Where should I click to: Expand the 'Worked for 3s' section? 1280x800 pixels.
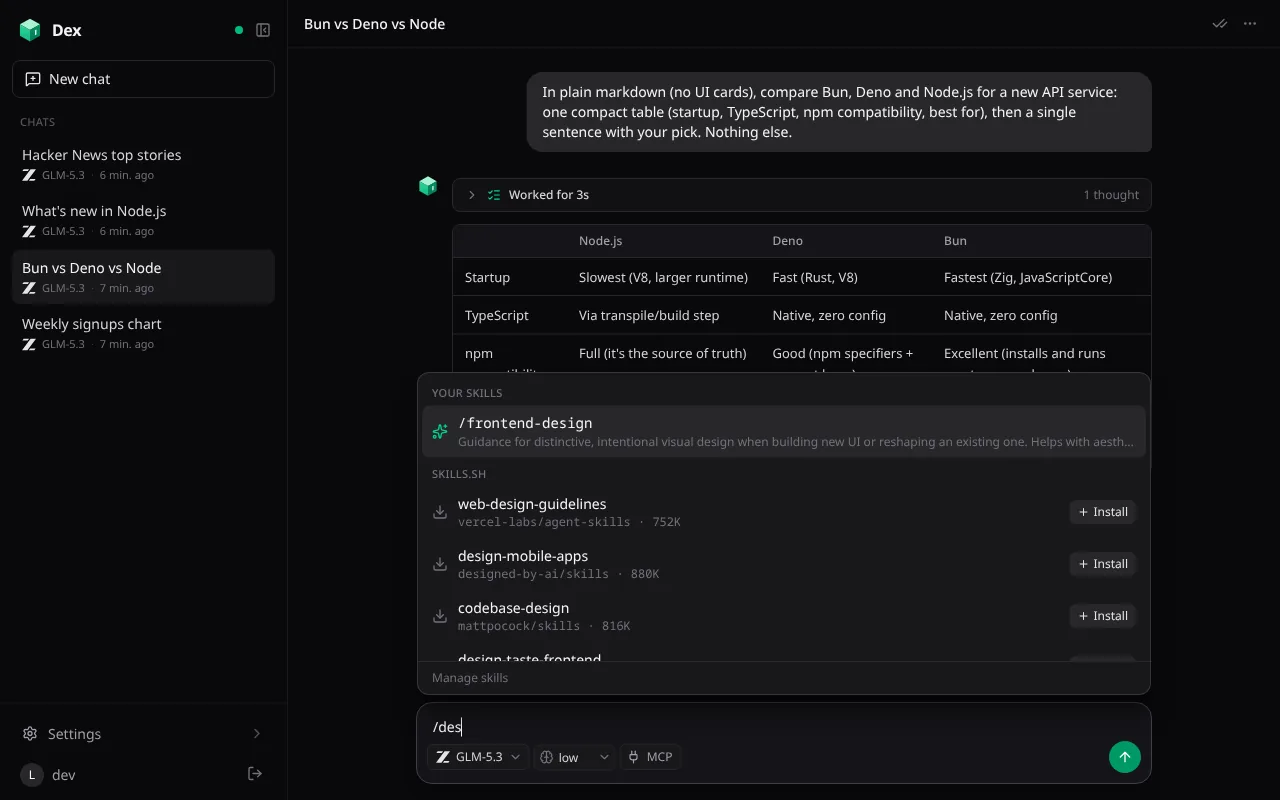(x=802, y=195)
